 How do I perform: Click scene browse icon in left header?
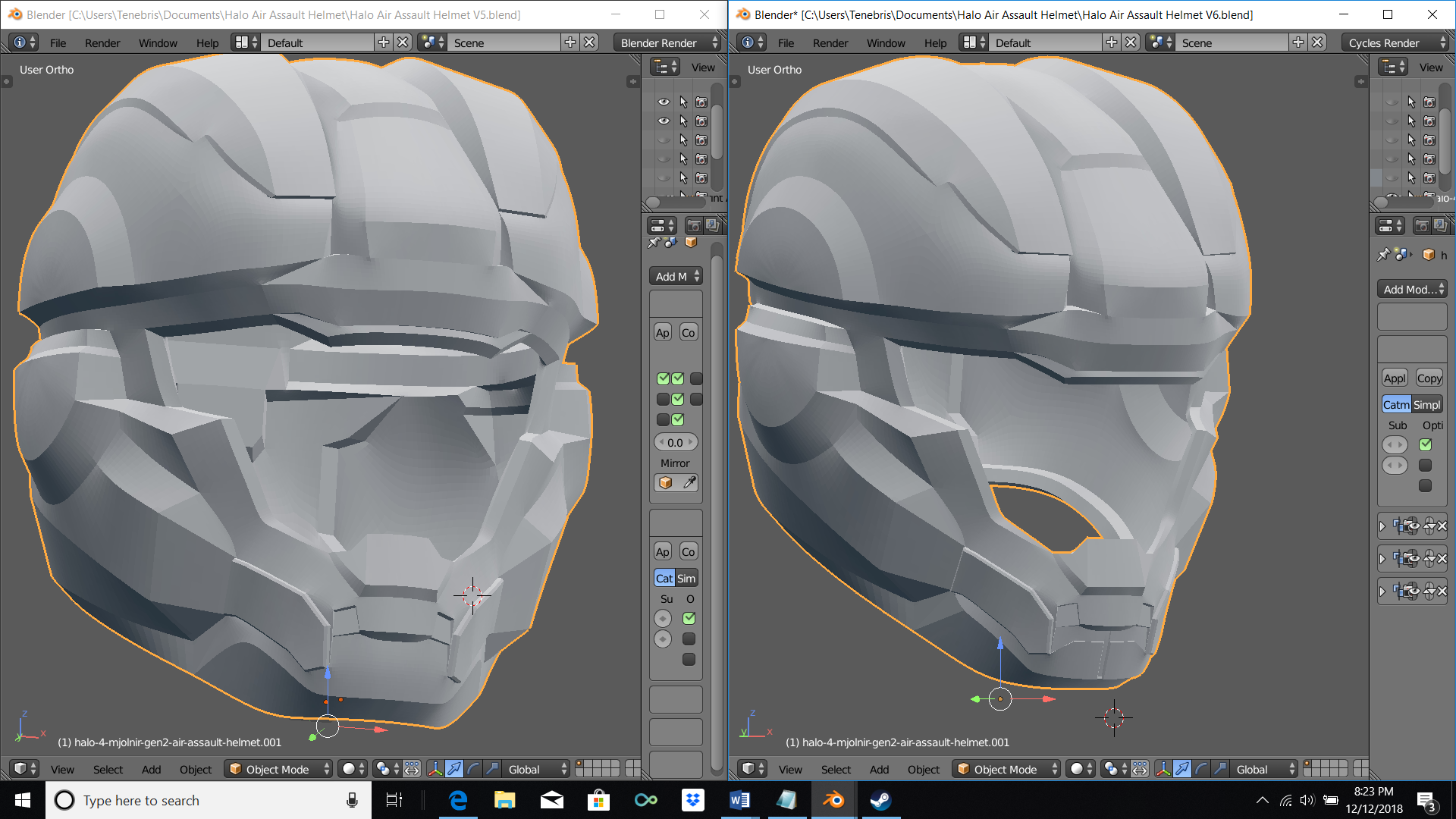[434, 42]
